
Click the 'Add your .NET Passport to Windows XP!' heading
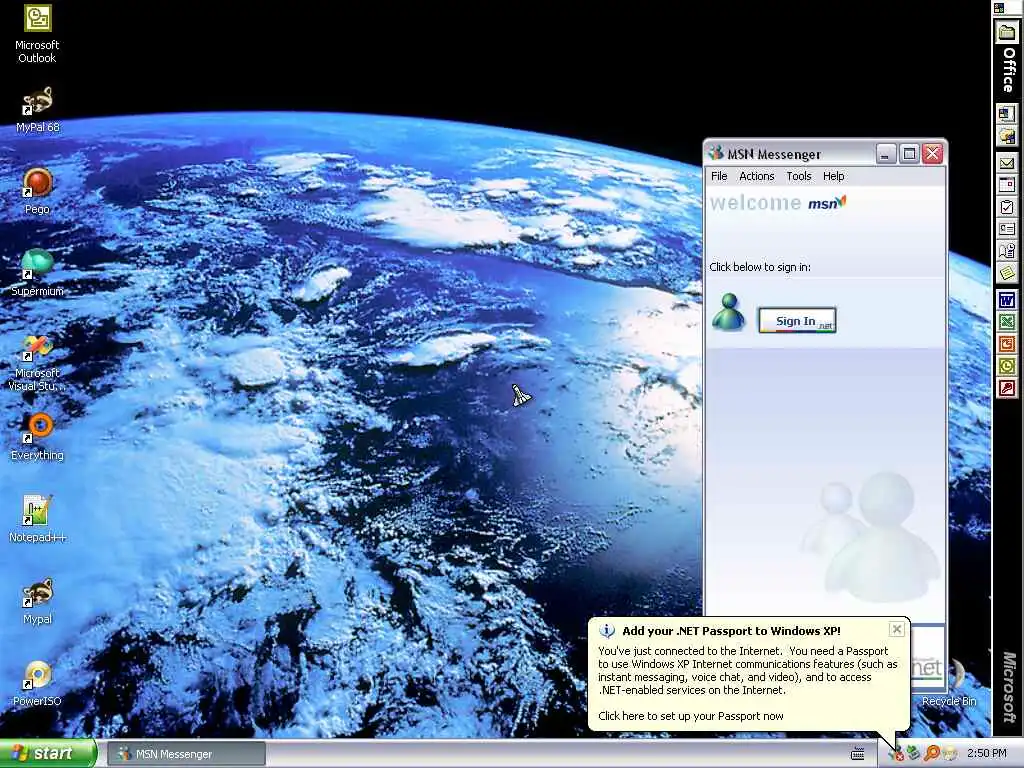pyautogui.click(x=731, y=631)
